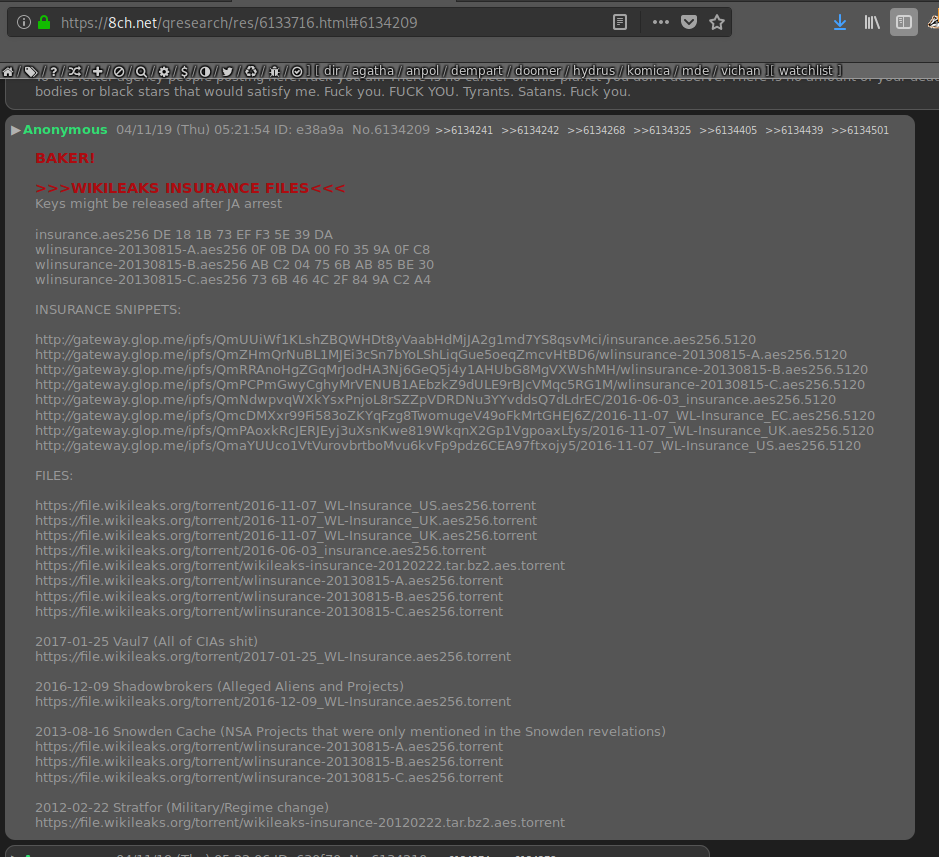
Task: Click the site information icon in address bar
Action: click(23, 23)
